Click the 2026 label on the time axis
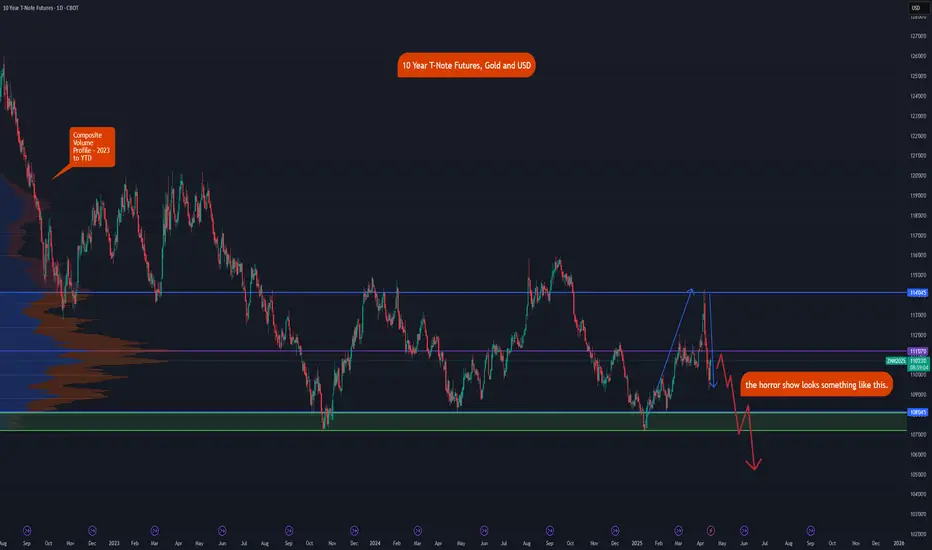932x550 pixels. click(899, 543)
